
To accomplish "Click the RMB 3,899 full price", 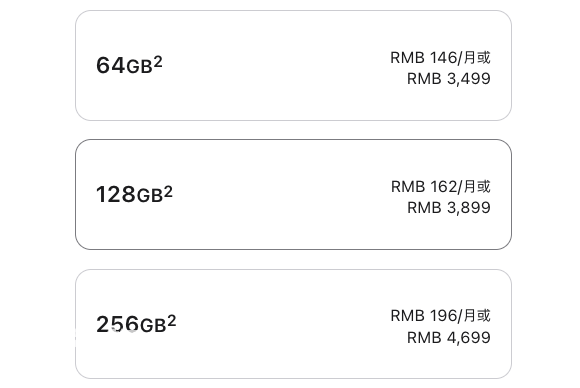I will (x=449, y=208).
